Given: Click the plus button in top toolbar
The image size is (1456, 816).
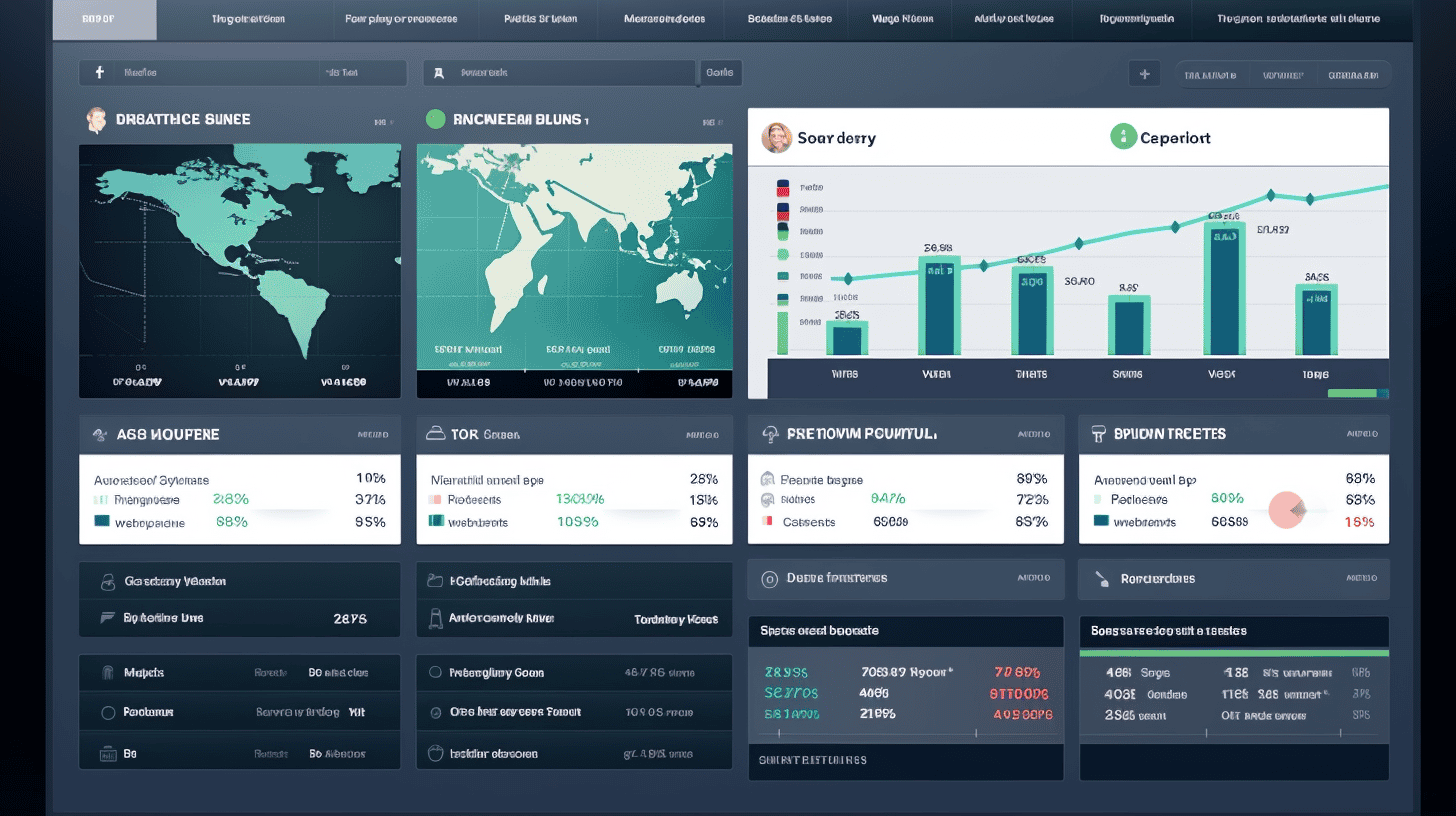Looking at the screenshot, I should (x=1144, y=73).
